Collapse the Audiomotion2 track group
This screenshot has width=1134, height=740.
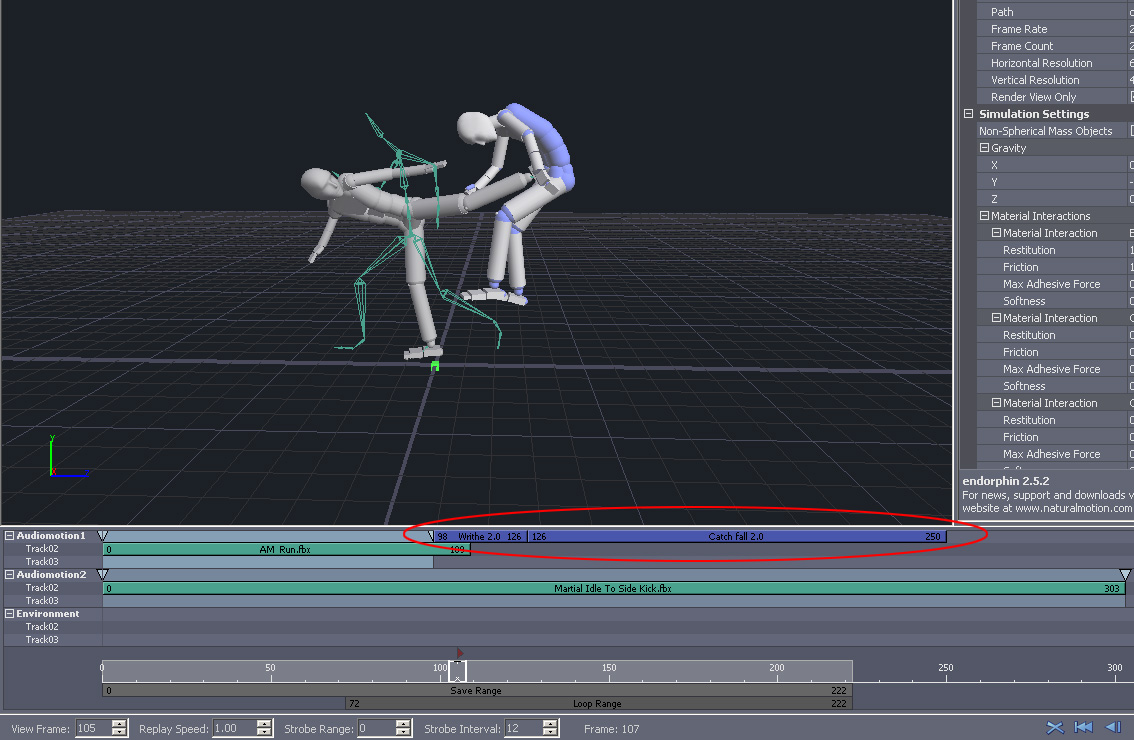pos(9,575)
